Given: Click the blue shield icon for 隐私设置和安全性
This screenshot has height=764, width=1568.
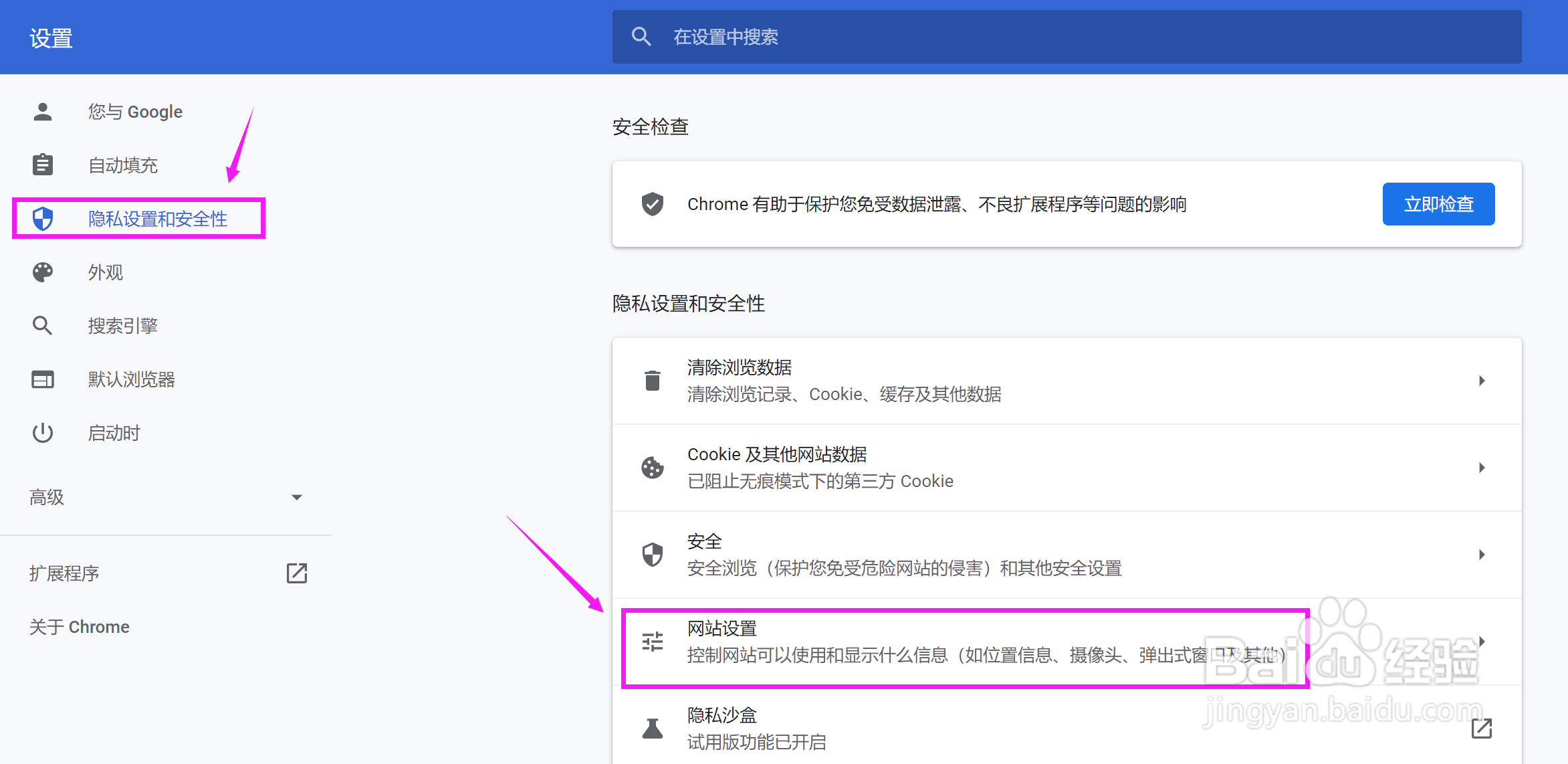Looking at the screenshot, I should 43,219.
